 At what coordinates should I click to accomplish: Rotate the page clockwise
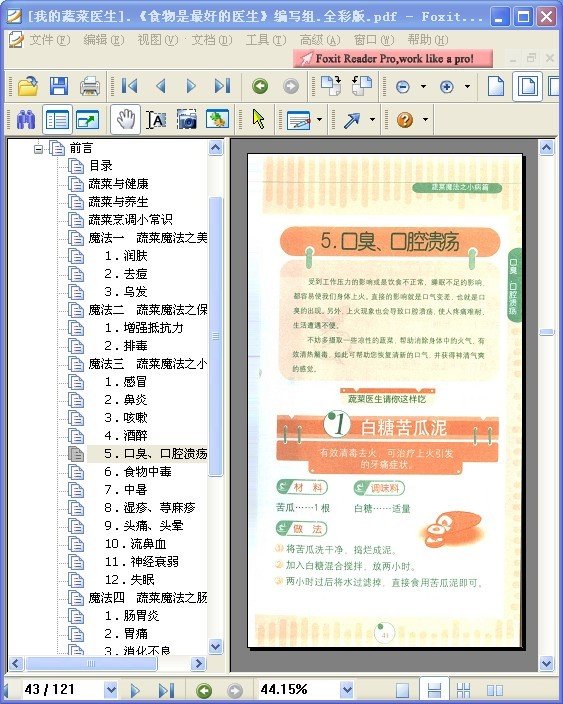(331, 86)
